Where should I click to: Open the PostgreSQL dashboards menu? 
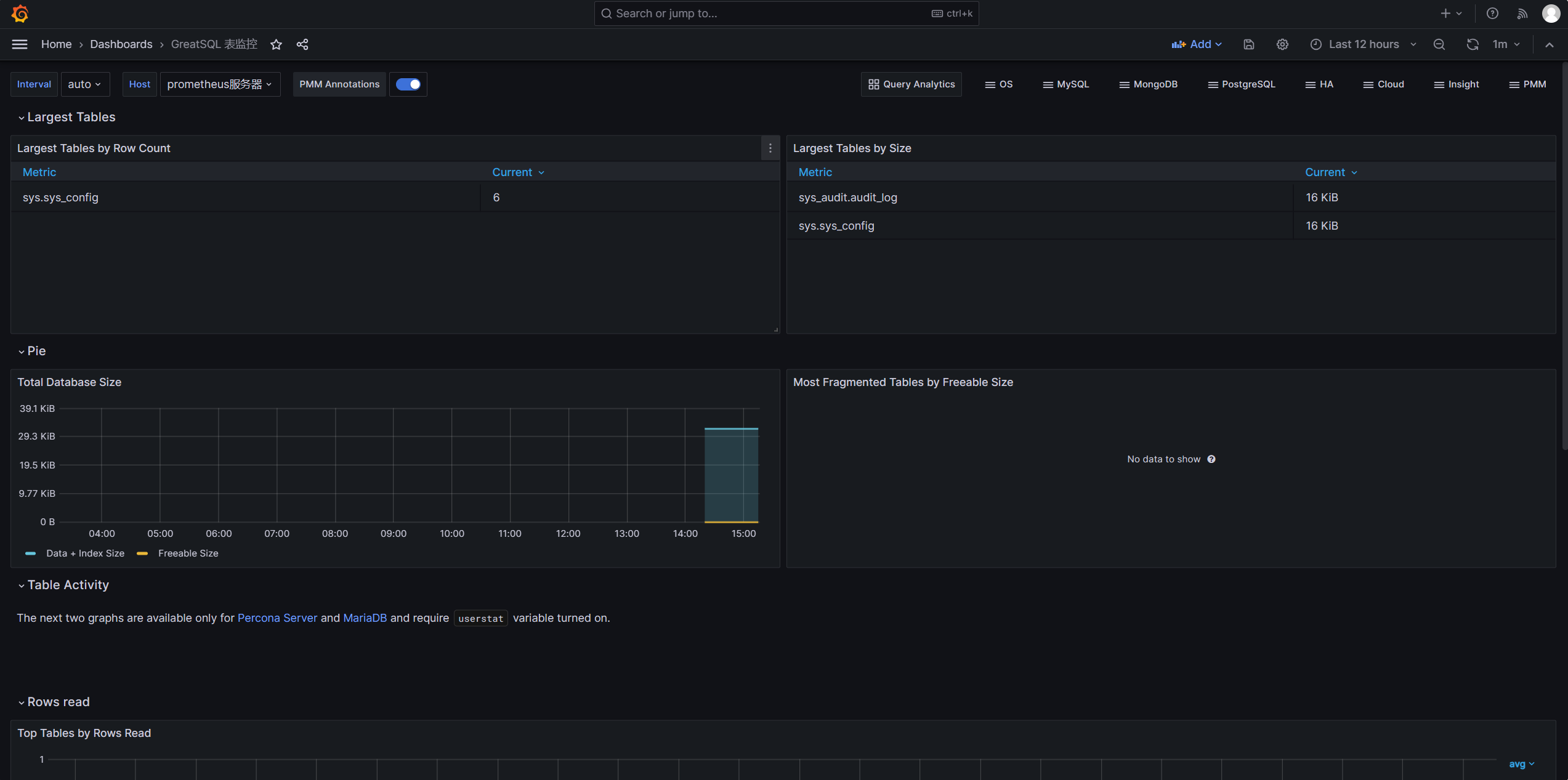coord(1242,84)
